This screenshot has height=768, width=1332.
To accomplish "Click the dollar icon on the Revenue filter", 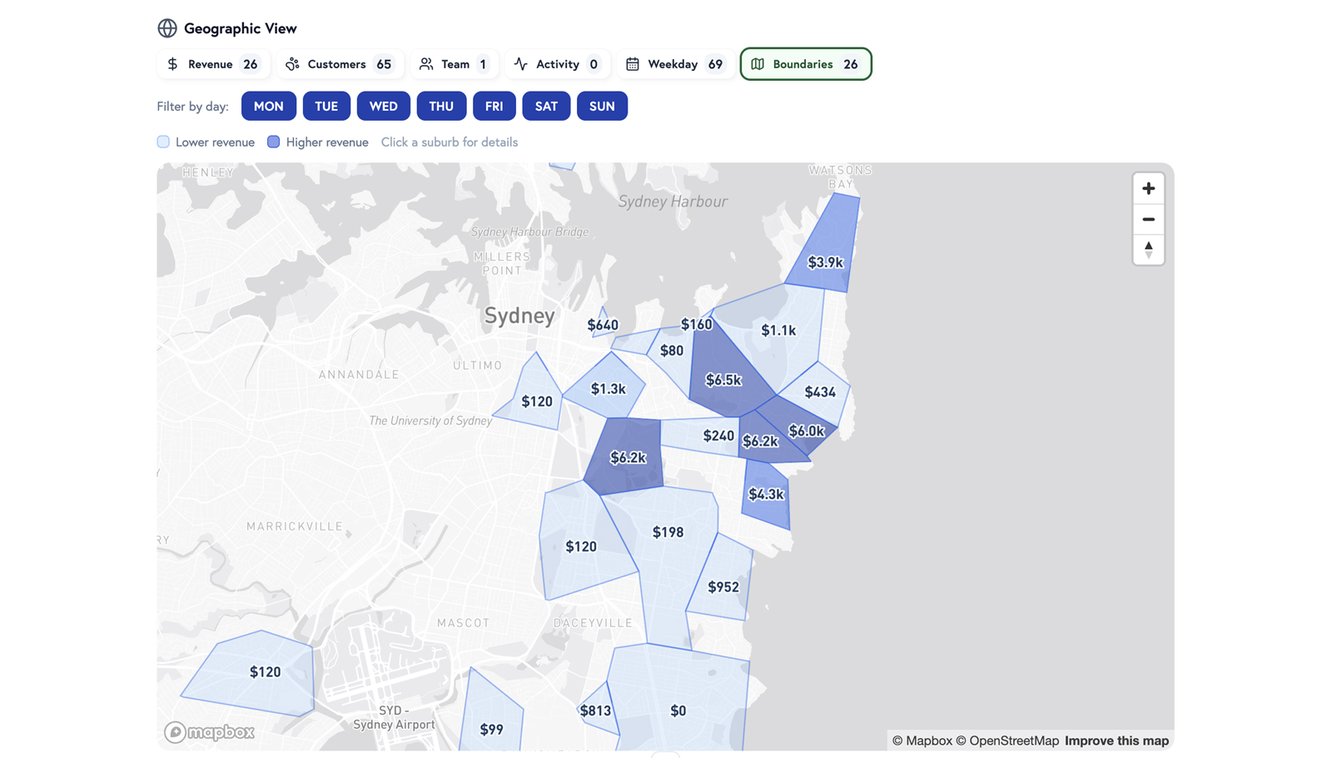I will click(172, 61).
